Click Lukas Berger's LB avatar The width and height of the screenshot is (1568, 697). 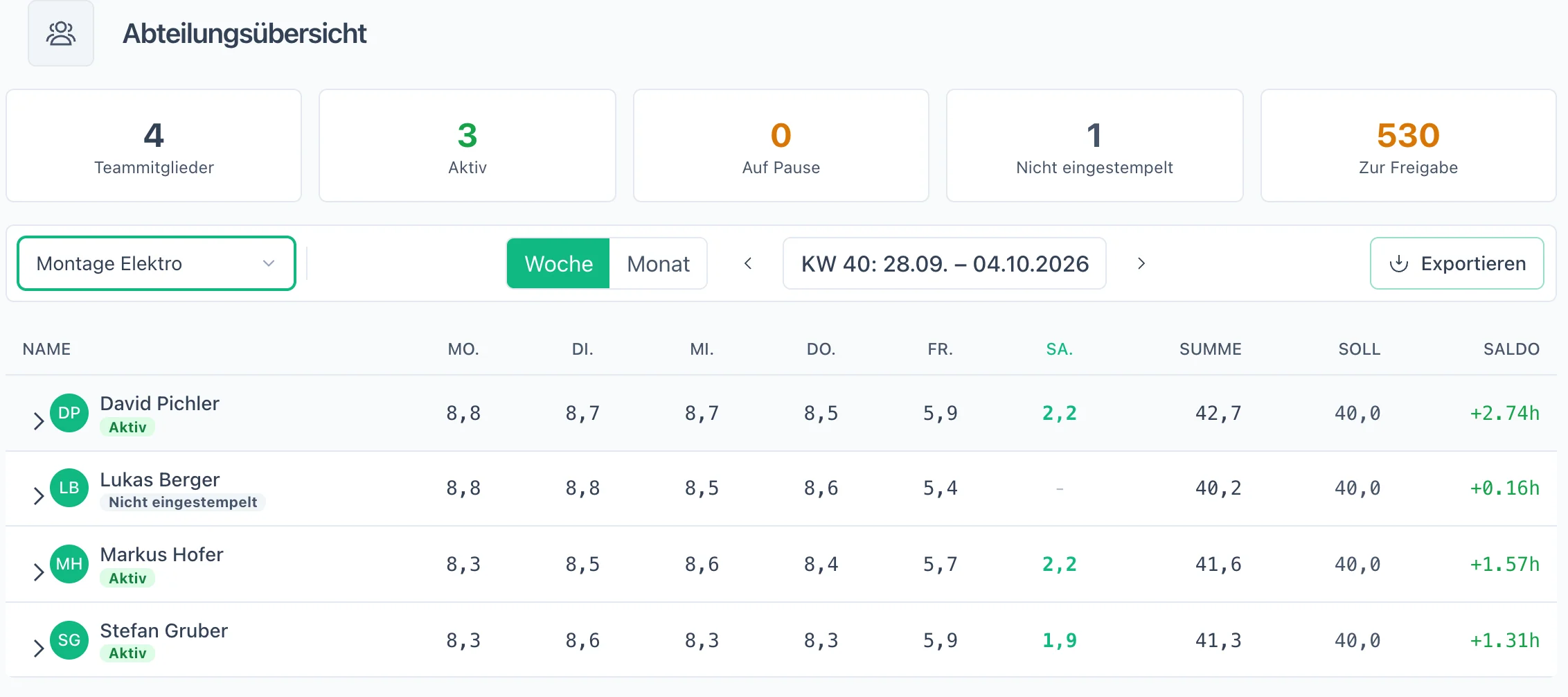click(x=69, y=488)
